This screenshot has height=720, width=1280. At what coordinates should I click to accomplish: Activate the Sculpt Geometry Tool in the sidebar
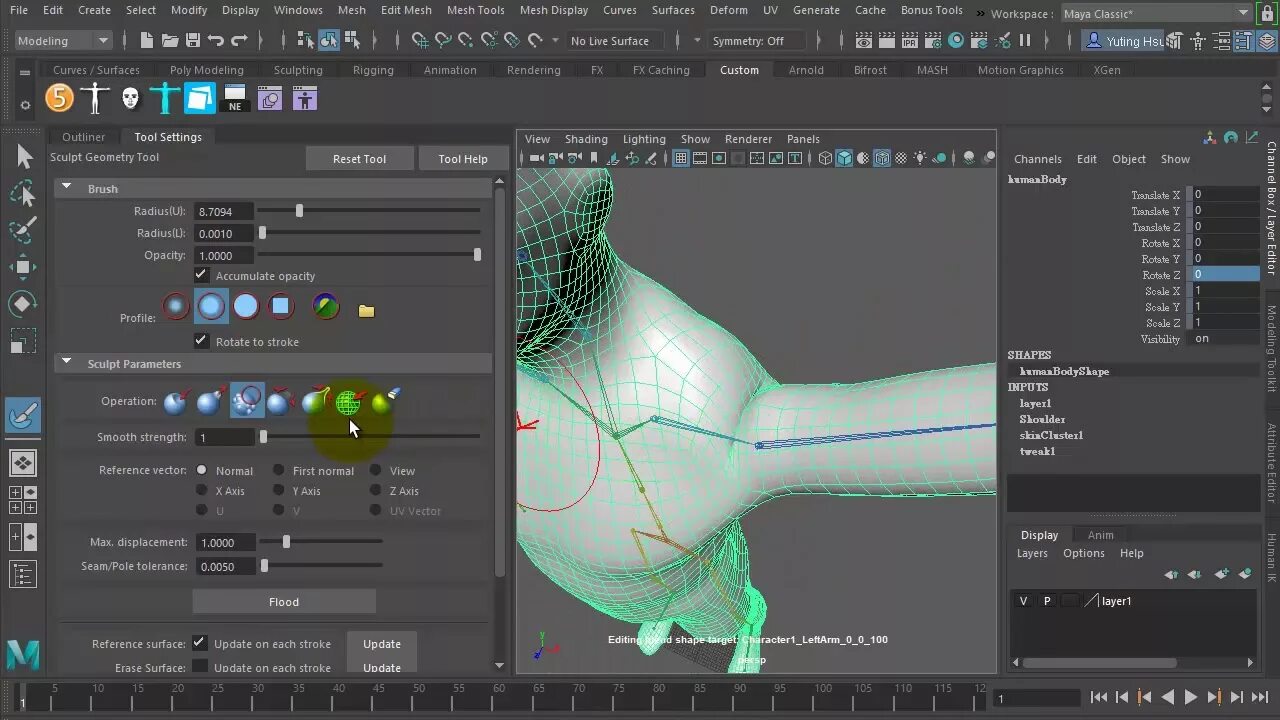(23, 415)
